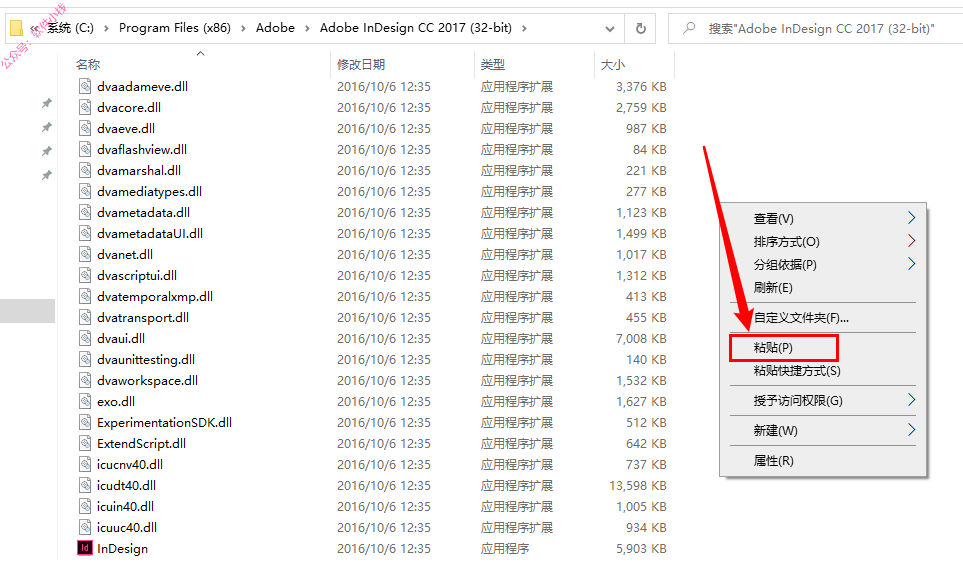963x569 pixels.
Task: Open the 排序方式(O) submenu
Action: (x=823, y=241)
